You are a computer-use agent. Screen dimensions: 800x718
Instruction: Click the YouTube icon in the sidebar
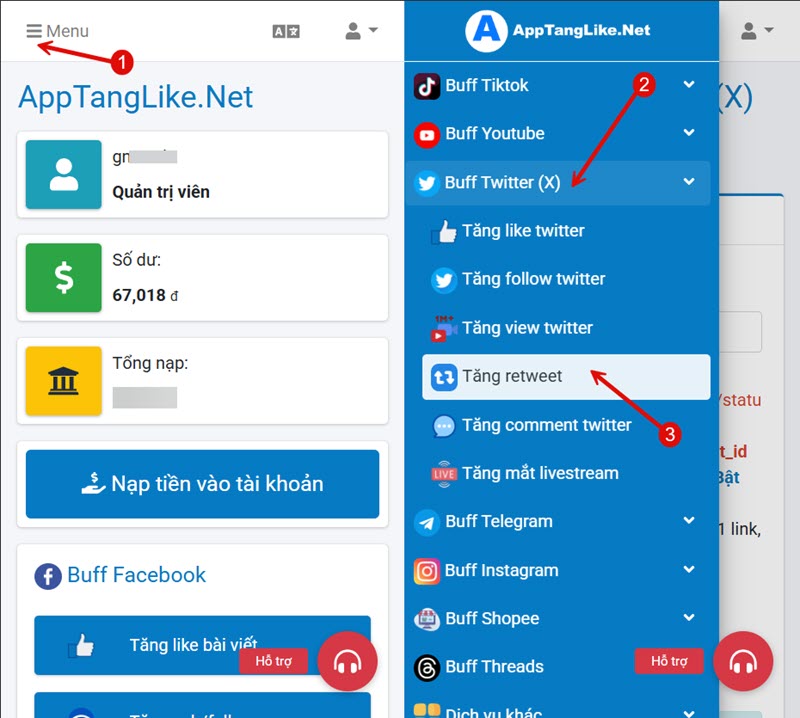click(427, 135)
